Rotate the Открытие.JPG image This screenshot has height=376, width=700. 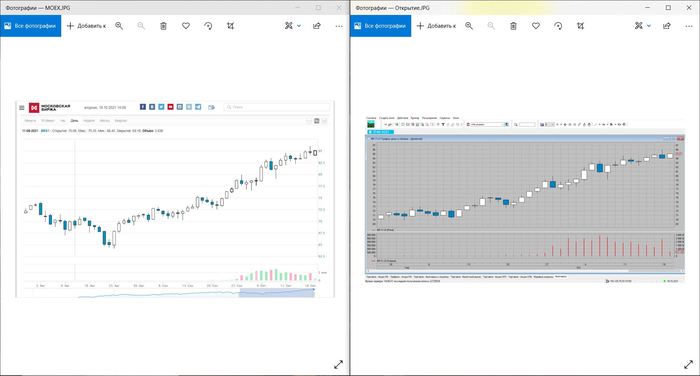coord(558,26)
